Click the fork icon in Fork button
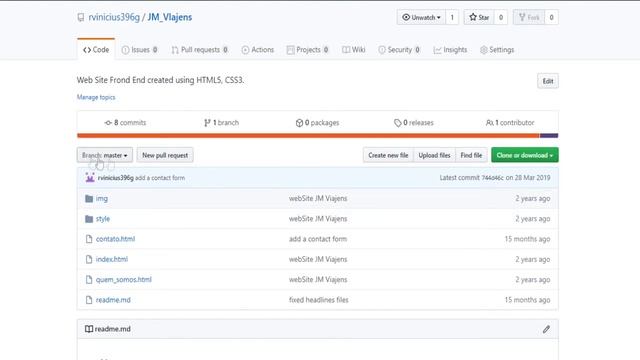This screenshot has width=640, height=360. click(522, 17)
